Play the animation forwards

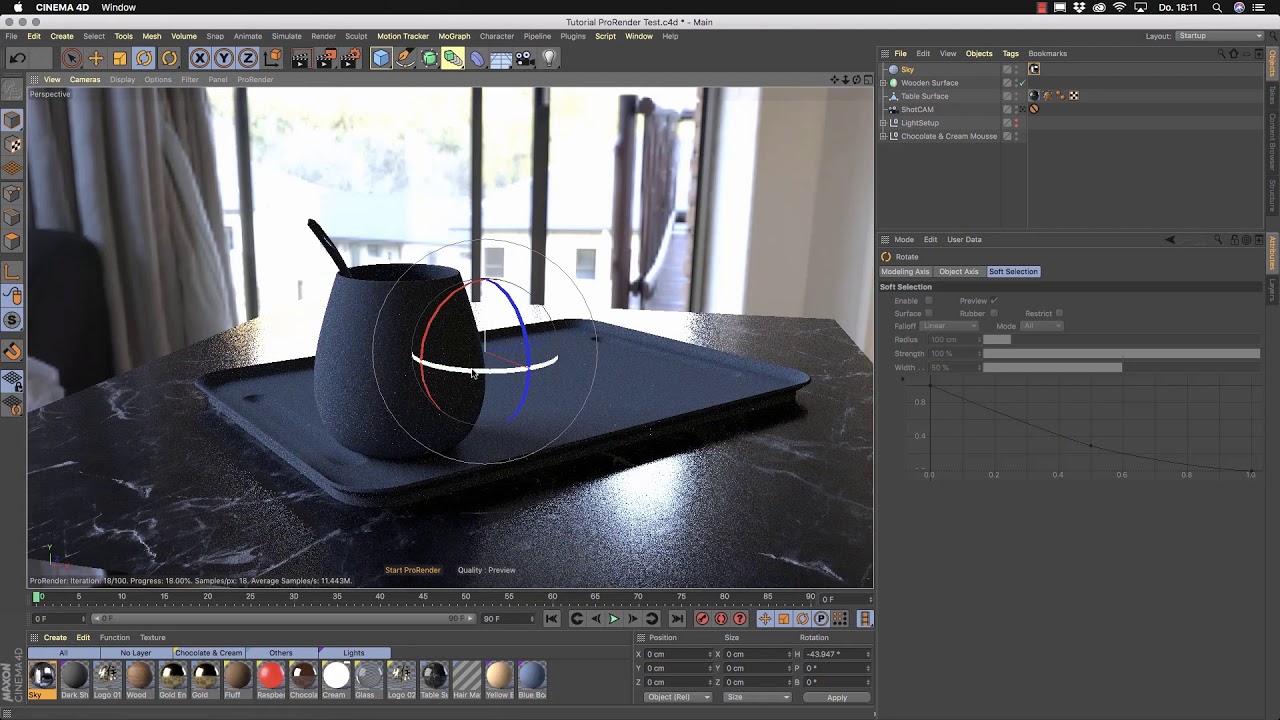click(x=614, y=619)
